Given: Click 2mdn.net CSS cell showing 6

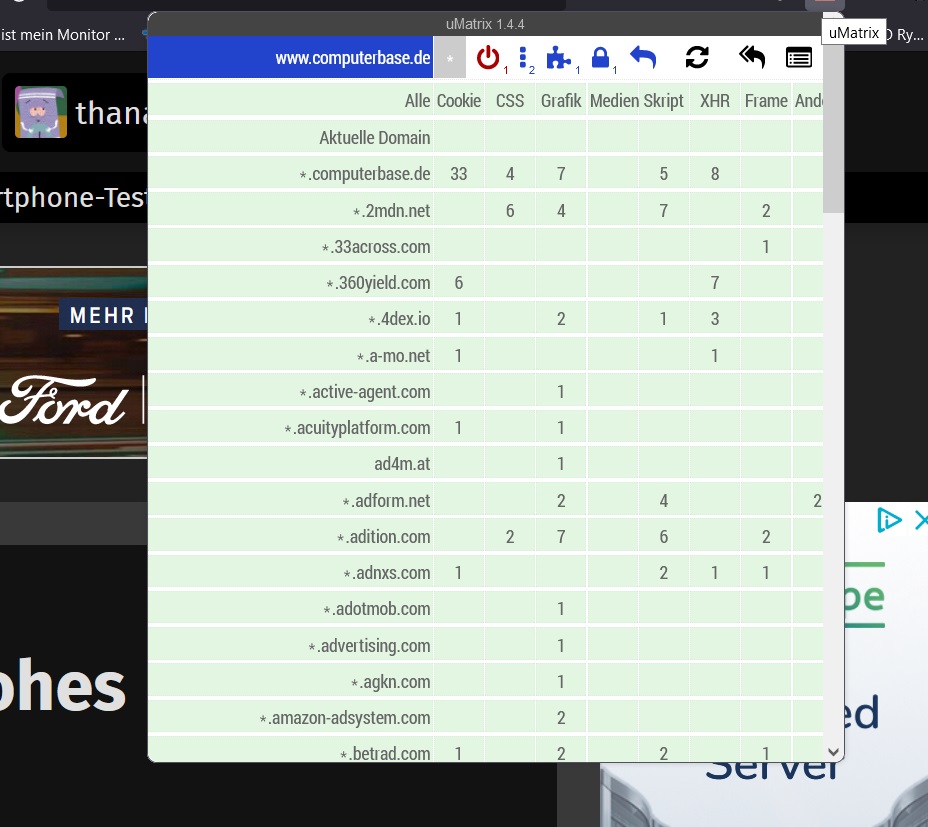Looking at the screenshot, I should (x=510, y=210).
